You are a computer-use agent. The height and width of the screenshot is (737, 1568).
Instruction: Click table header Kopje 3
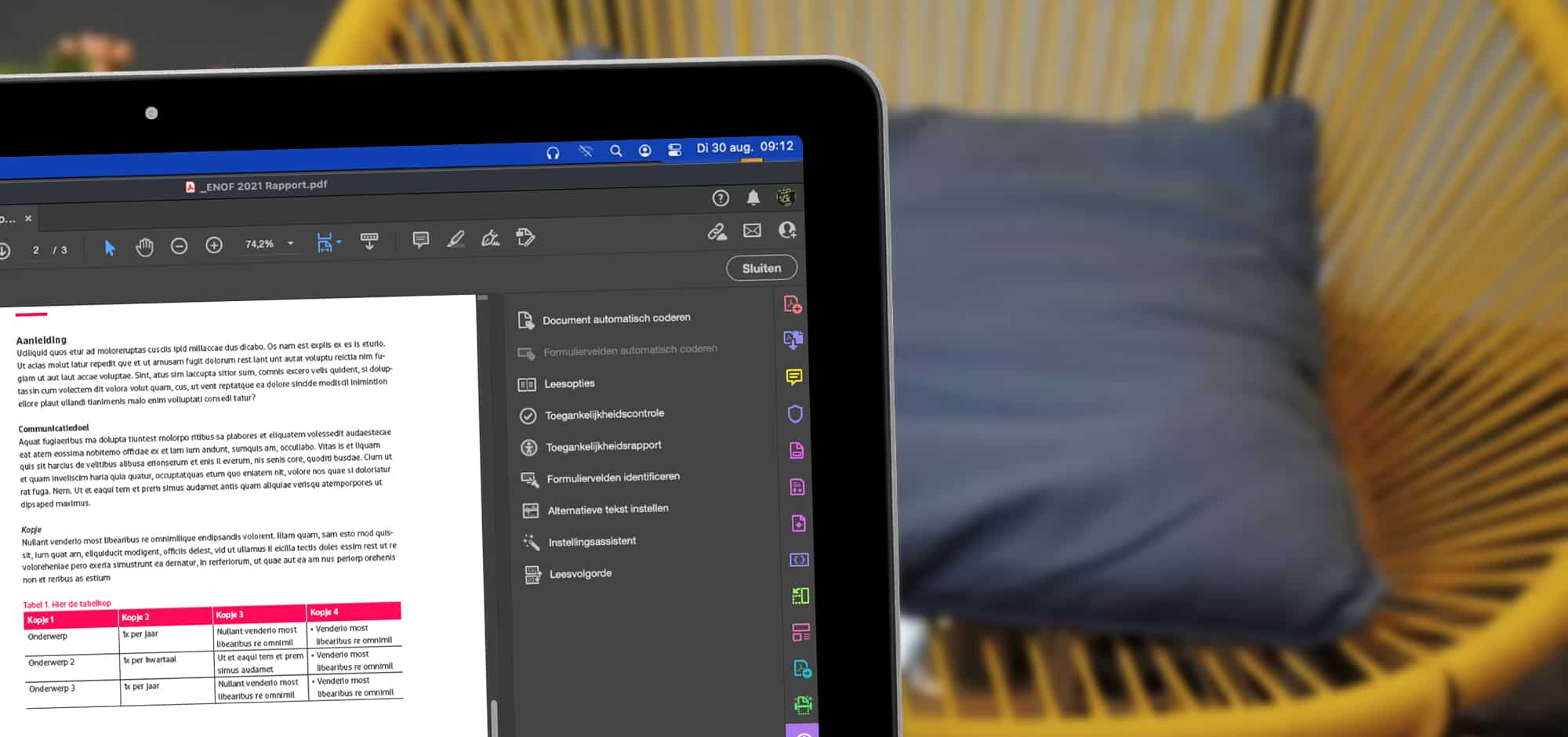coord(230,615)
